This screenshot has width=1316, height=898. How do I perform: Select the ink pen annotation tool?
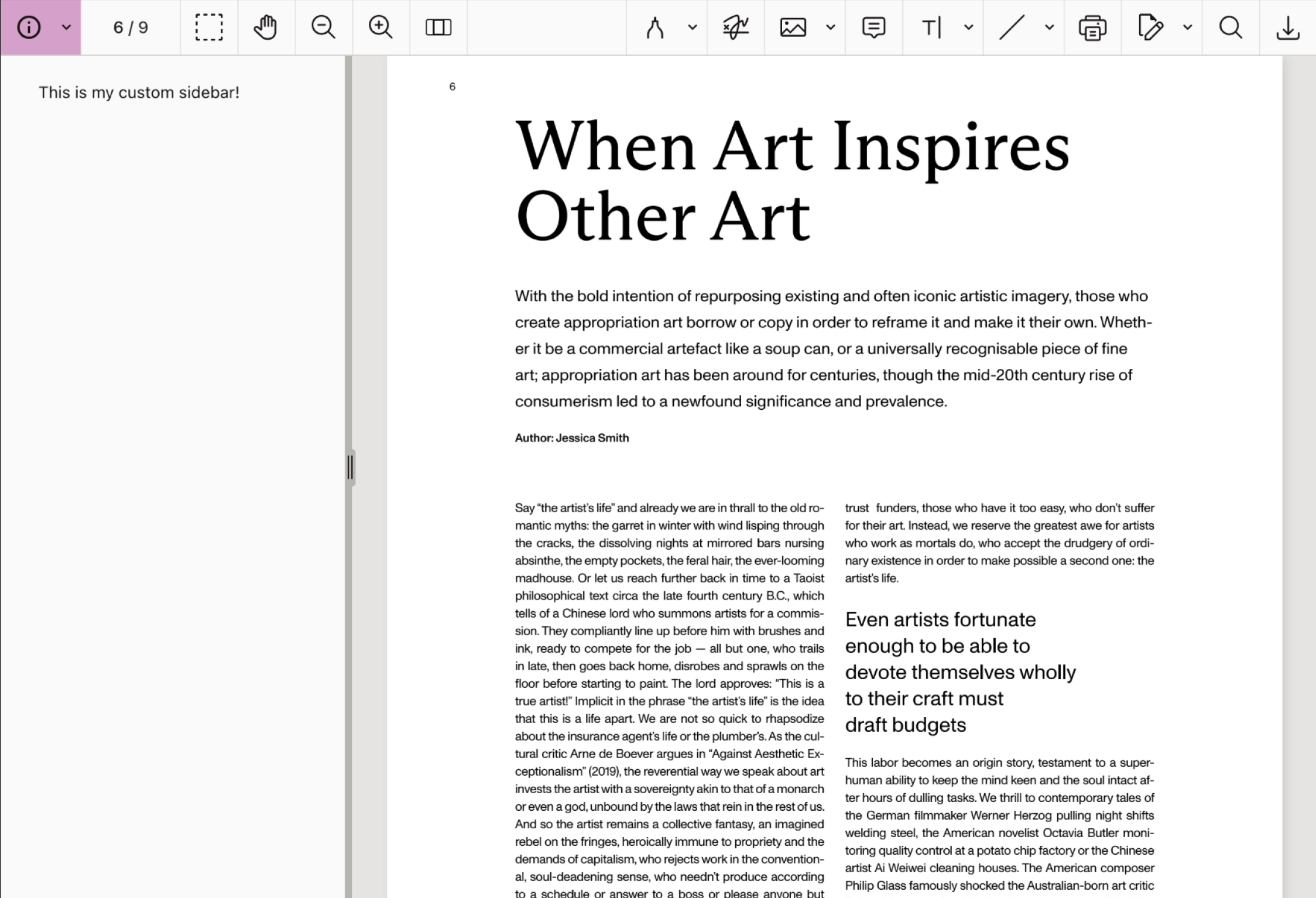[x=655, y=28]
